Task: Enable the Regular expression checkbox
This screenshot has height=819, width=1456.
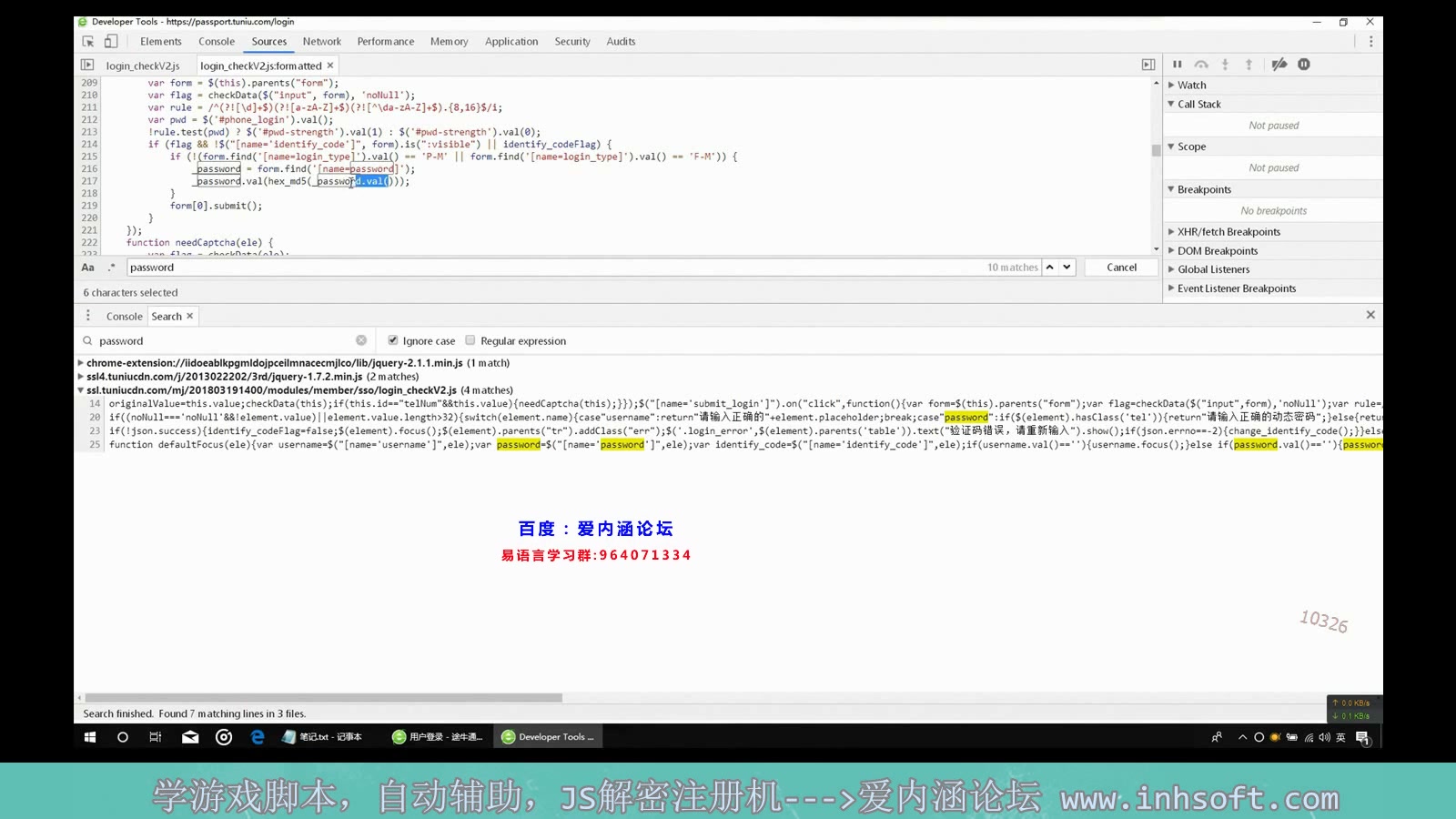Action: click(470, 340)
